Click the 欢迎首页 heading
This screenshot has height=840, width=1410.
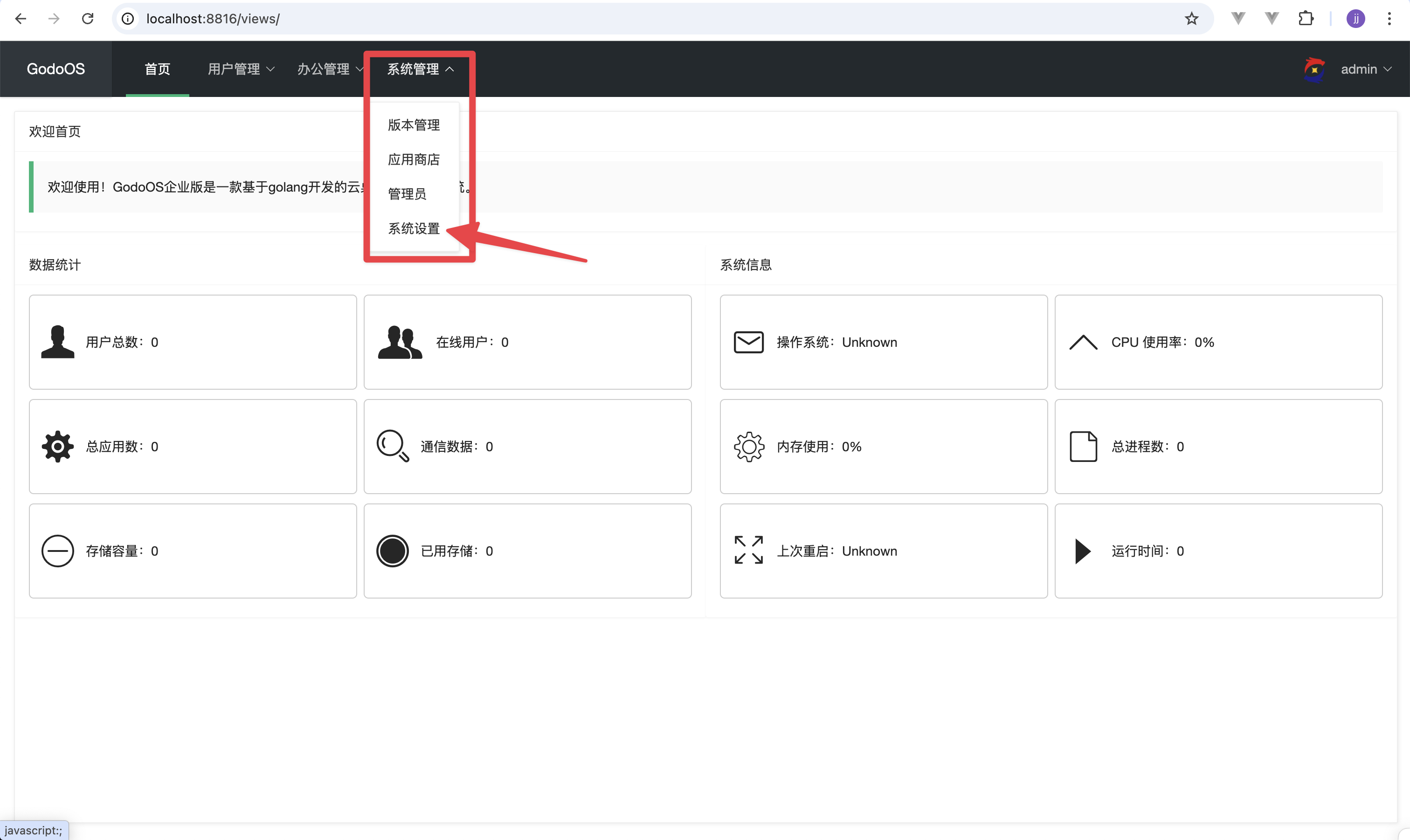55,131
